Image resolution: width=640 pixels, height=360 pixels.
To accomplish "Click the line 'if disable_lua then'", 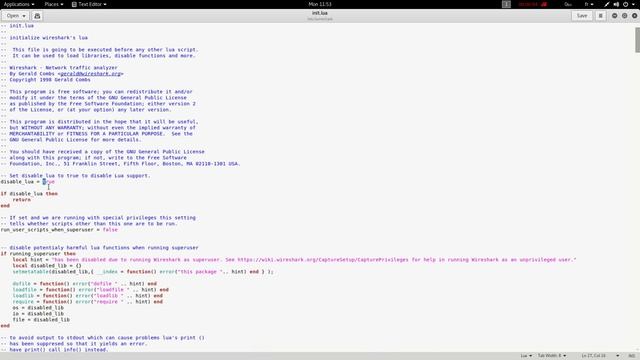I will pyautogui.click(x=29, y=193).
